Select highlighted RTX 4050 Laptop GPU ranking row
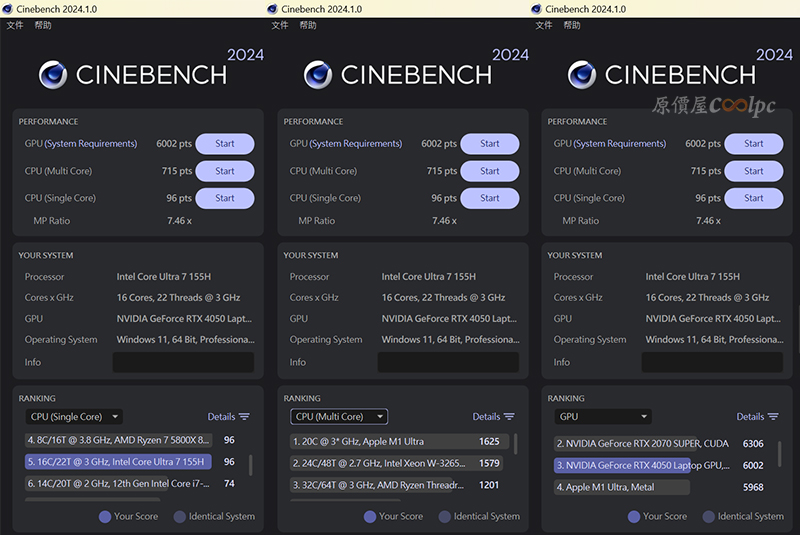Screen dimensions: 800x535 point(660,465)
